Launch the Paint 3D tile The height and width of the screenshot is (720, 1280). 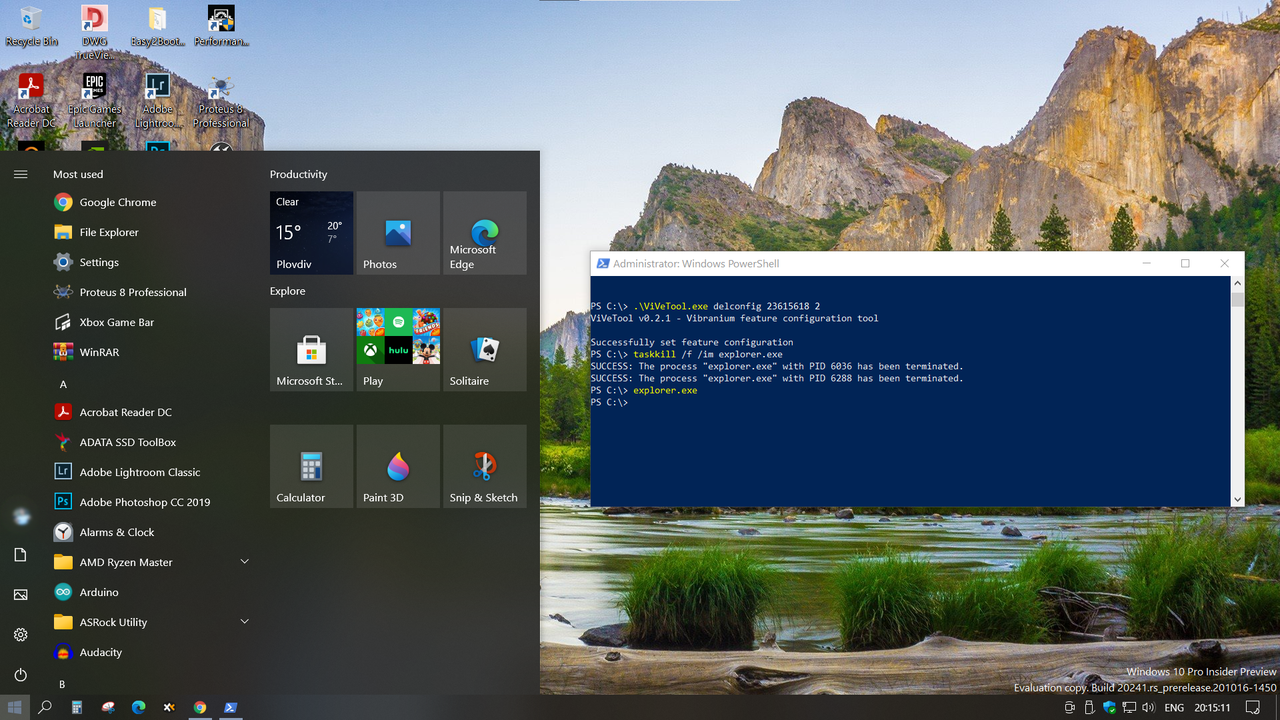click(x=398, y=466)
